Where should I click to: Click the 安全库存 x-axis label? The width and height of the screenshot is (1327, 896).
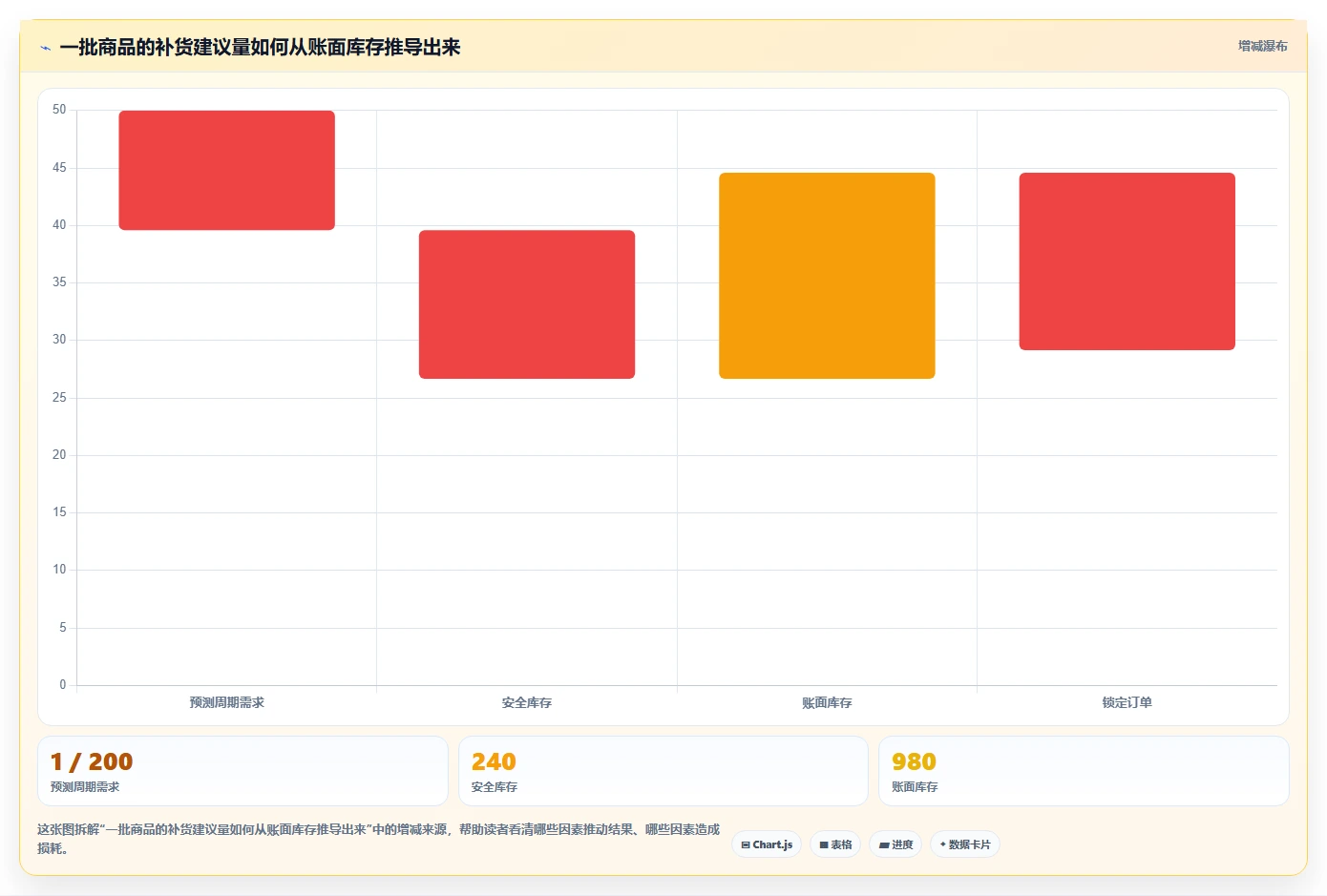click(527, 702)
